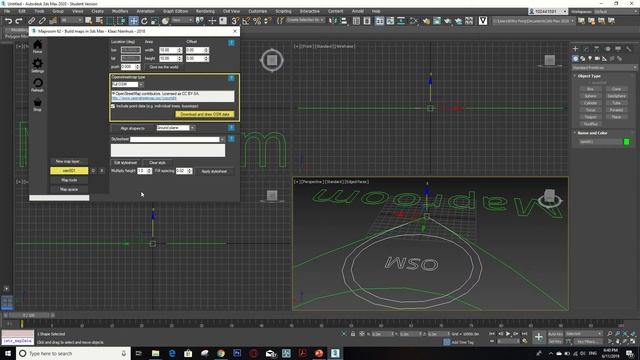
Task: Toggle the Angle Snap icon
Action: [246, 20]
